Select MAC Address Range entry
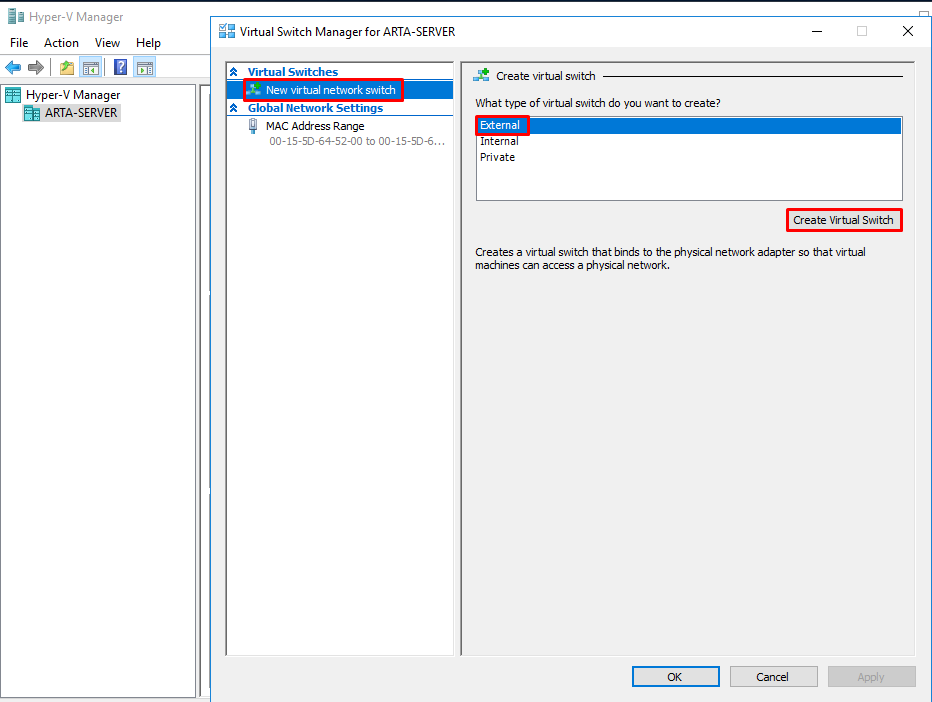Image resolution: width=932 pixels, height=702 pixels. pyautogui.click(x=315, y=126)
